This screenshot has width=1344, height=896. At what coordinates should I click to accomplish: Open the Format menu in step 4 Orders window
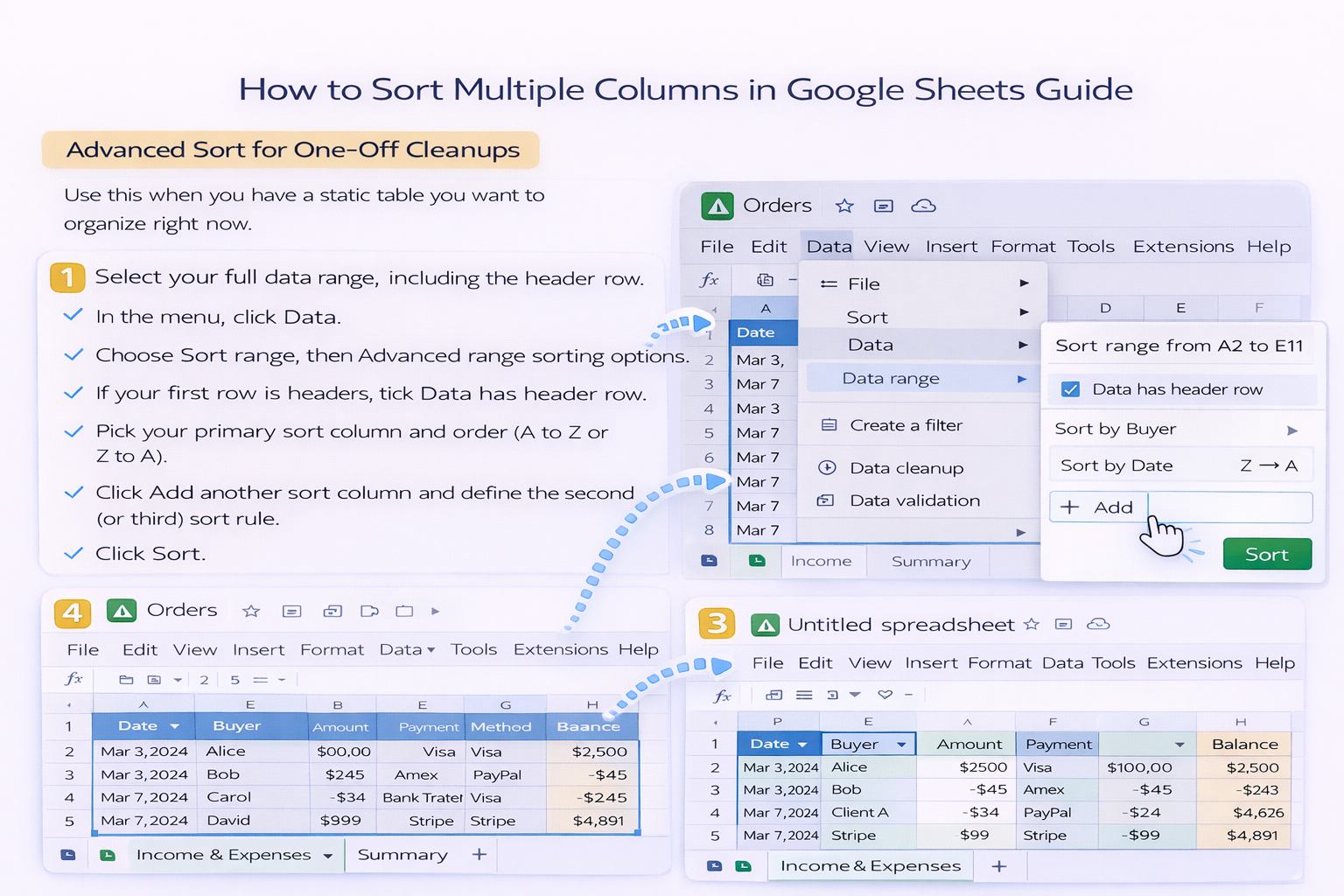click(332, 650)
